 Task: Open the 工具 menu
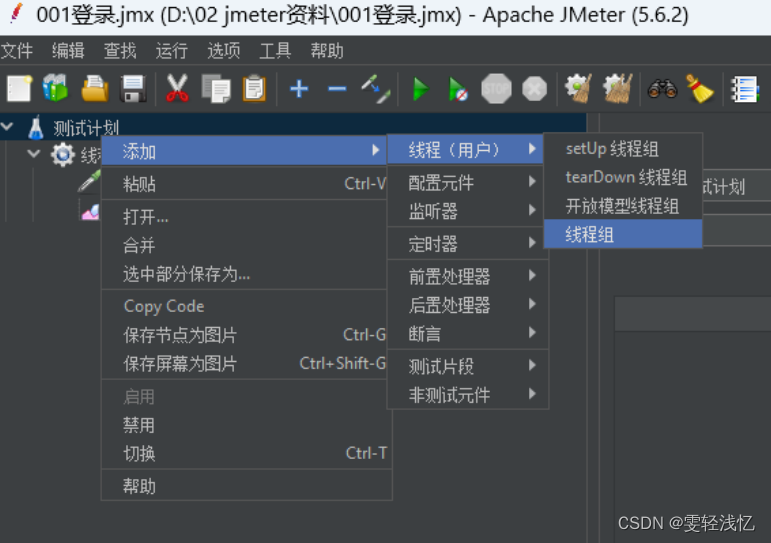tap(275, 51)
